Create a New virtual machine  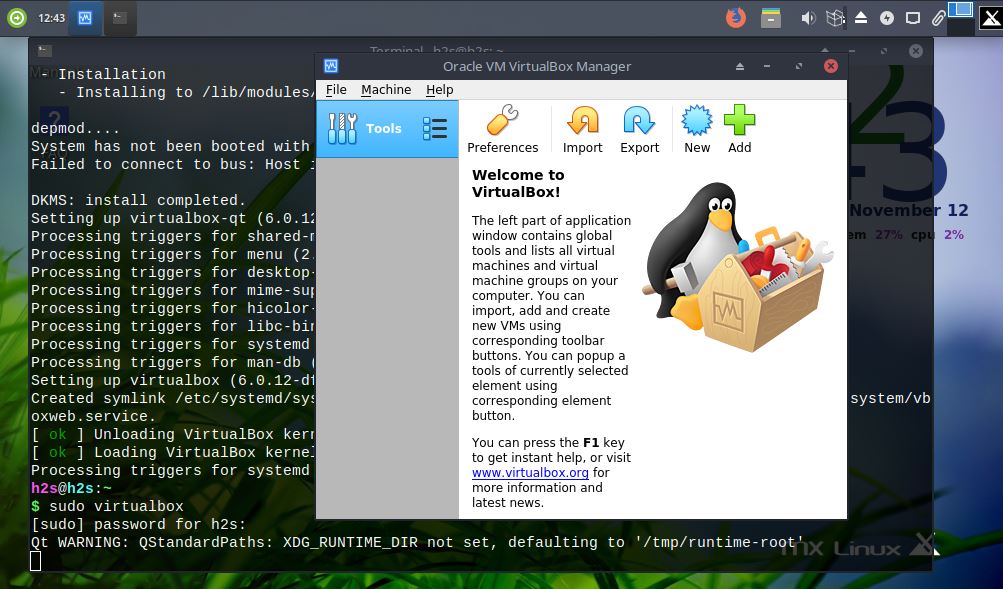[x=697, y=129]
